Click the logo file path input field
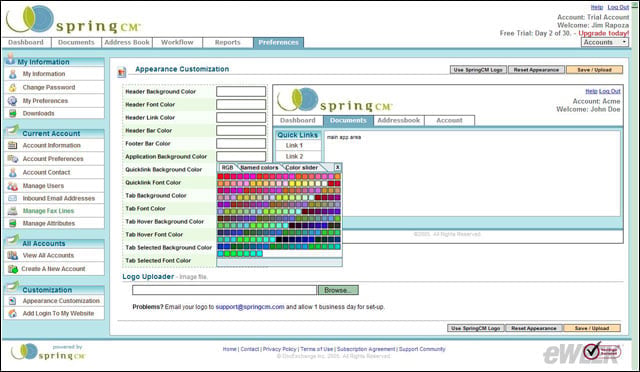The image size is (640, 372). (224, 290)
